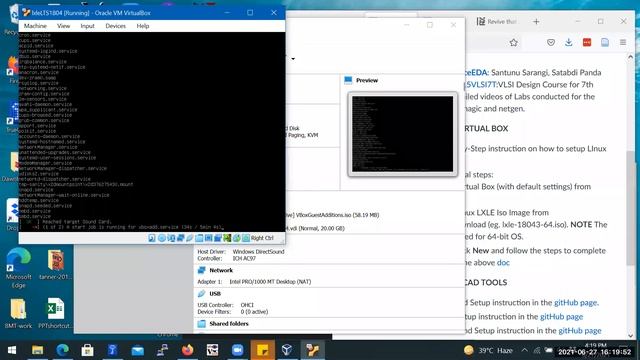Image resolution: width=640 pixels, height=360 pixels.
Task: Click the scroll-down arrow of the Firefox page
Action: (631, 336)
